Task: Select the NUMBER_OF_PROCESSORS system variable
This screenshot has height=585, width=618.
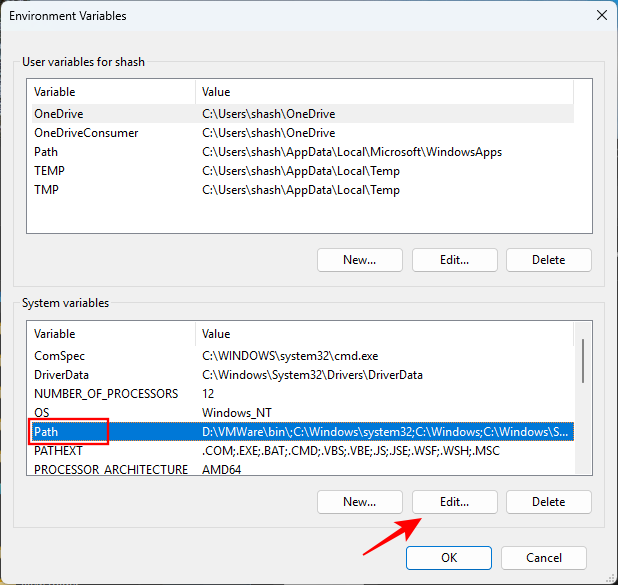Action: (x=303, y=394)
